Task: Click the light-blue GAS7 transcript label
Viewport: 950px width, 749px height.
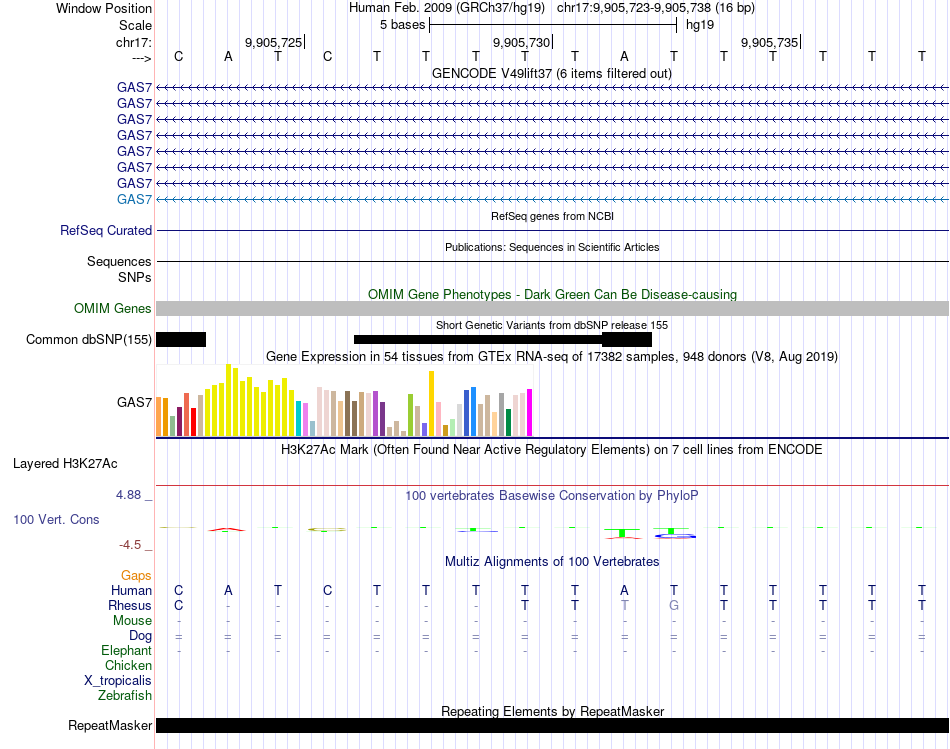Action: [x=134, y=199]
